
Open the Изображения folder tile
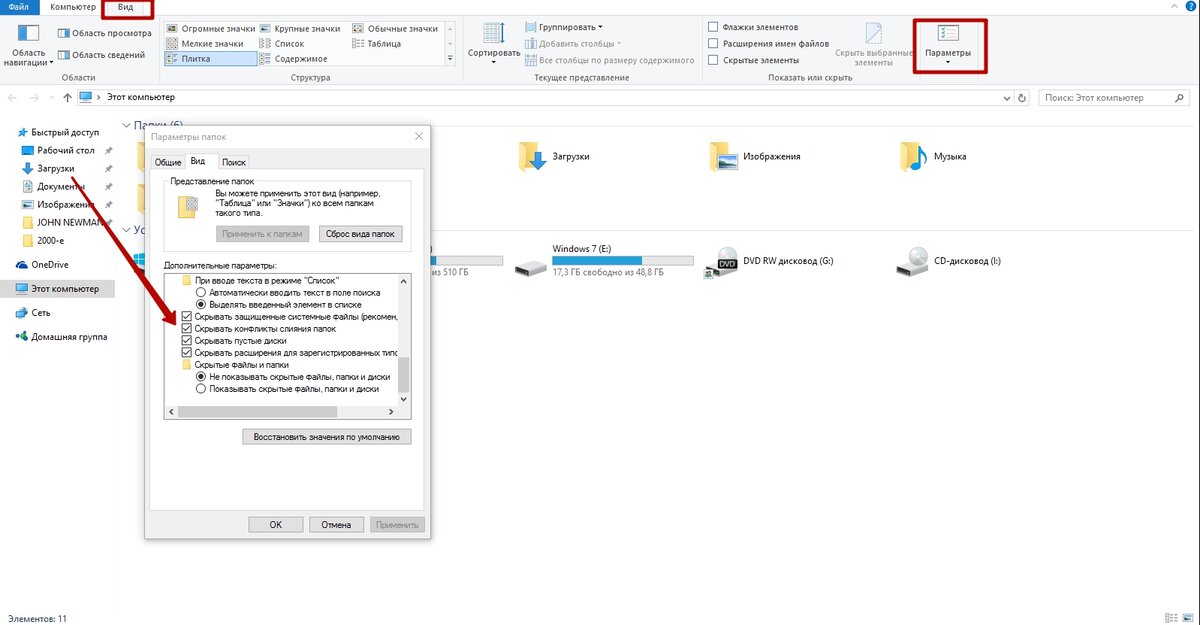[756, 157]
